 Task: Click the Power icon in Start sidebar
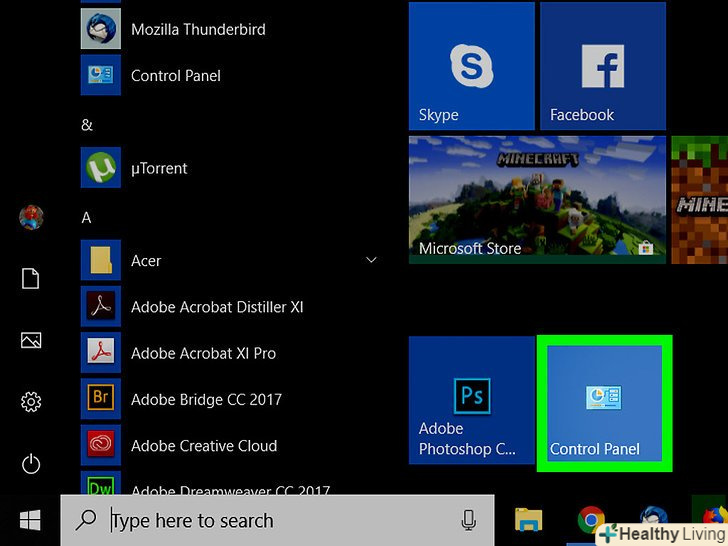(x=31, y=464)
